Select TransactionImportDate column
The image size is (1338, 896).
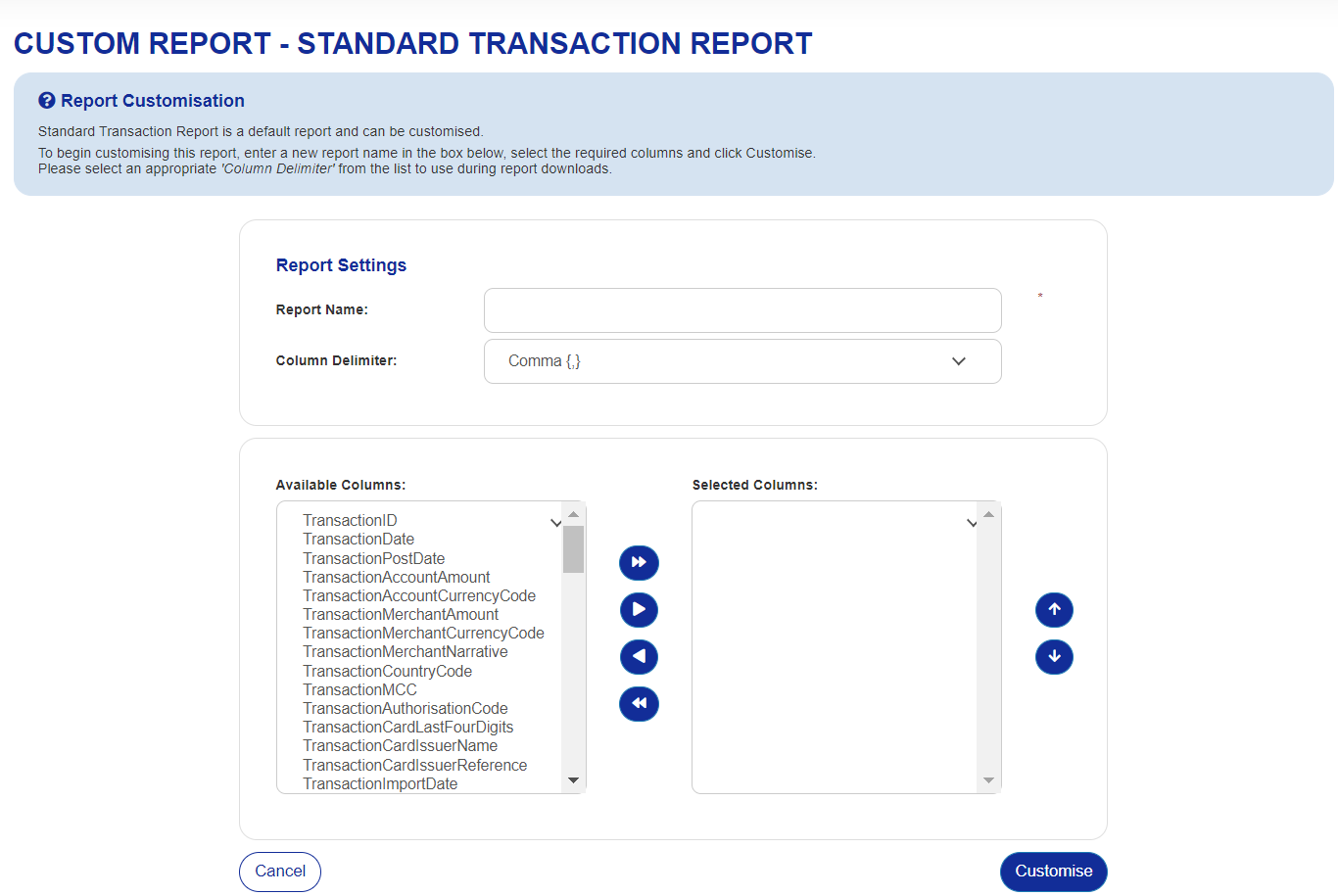380,783
